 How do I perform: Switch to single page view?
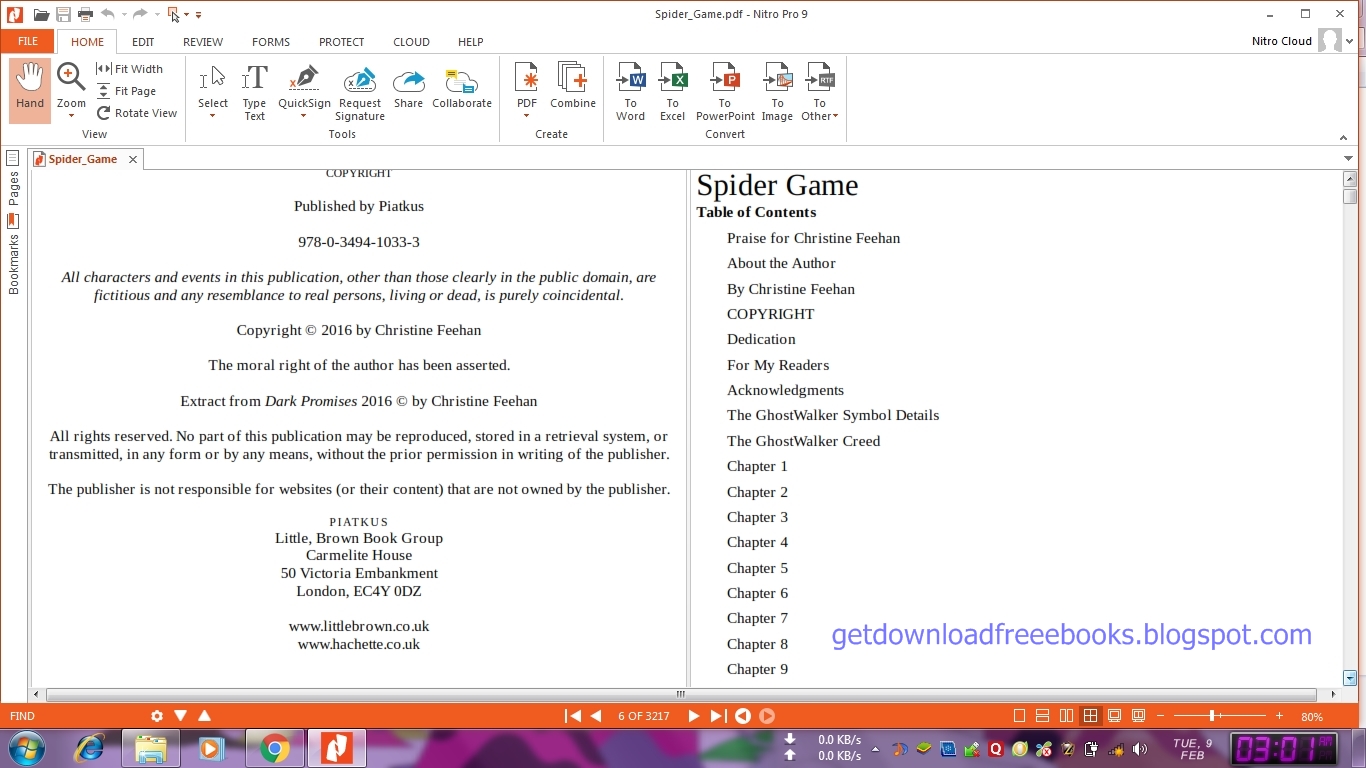click(x=1019, y=716)
